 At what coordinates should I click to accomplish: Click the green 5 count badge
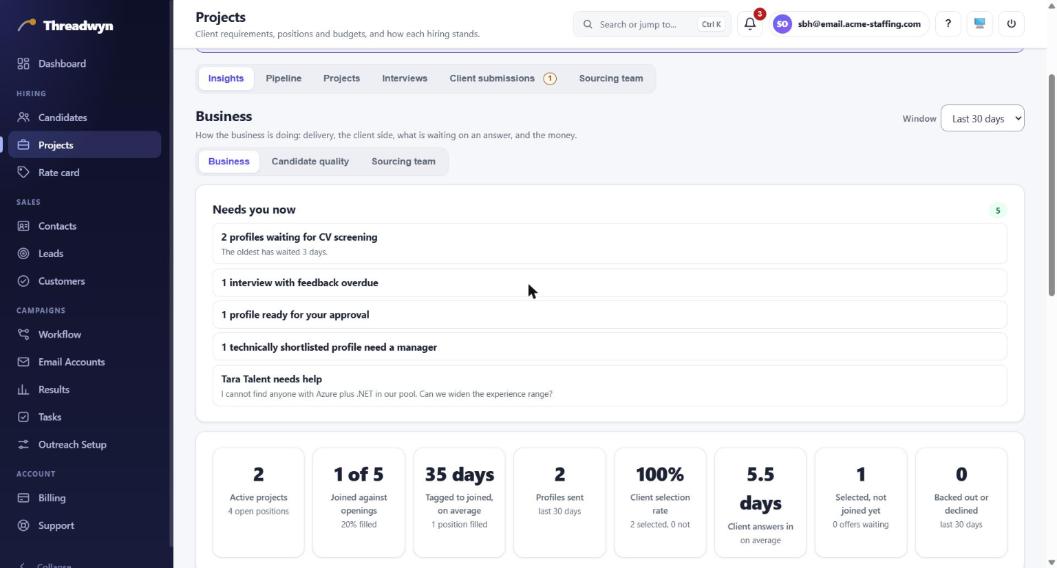[x=998, y=210]
